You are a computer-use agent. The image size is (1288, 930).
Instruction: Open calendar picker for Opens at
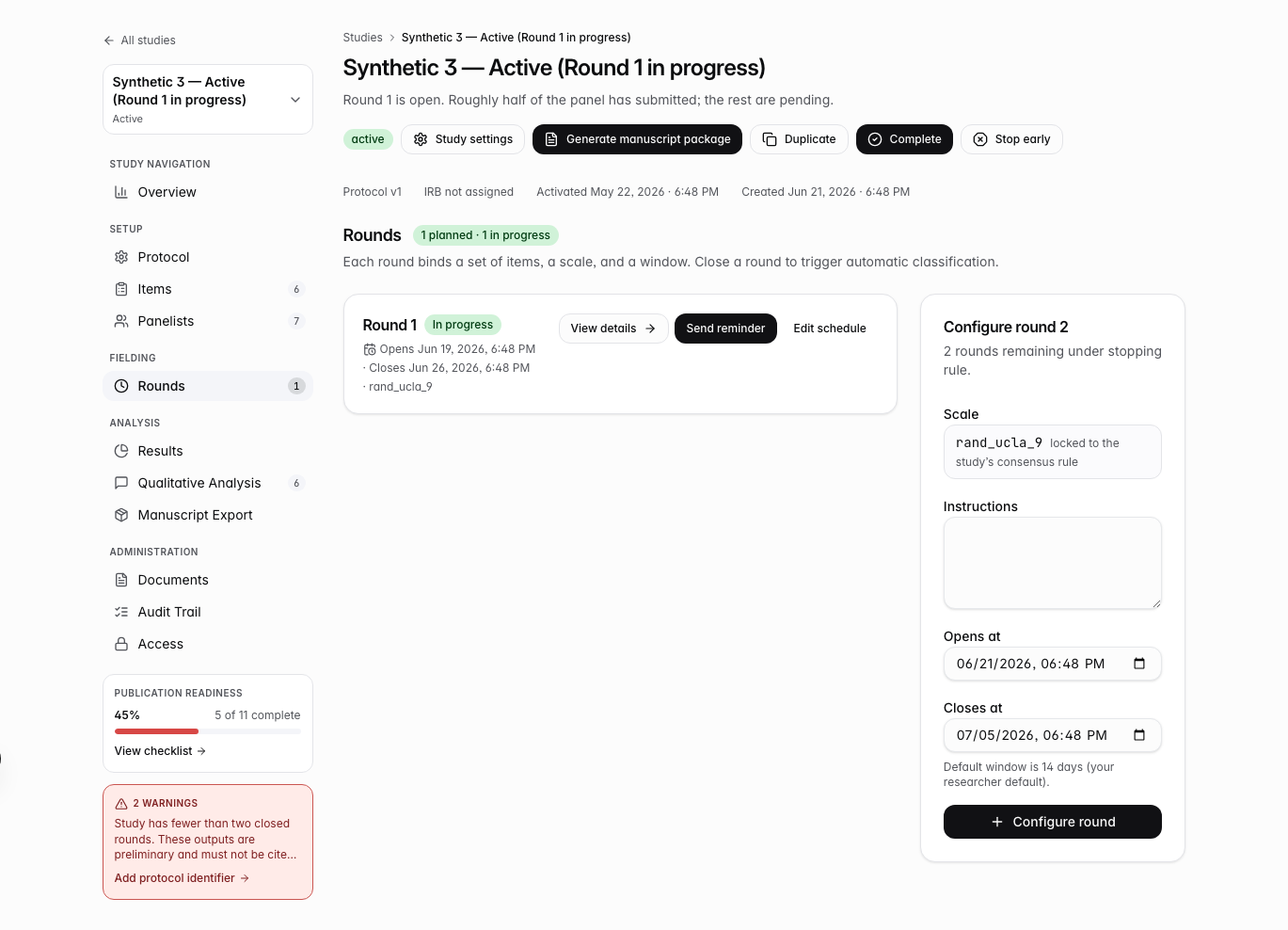coord(1139,664)
